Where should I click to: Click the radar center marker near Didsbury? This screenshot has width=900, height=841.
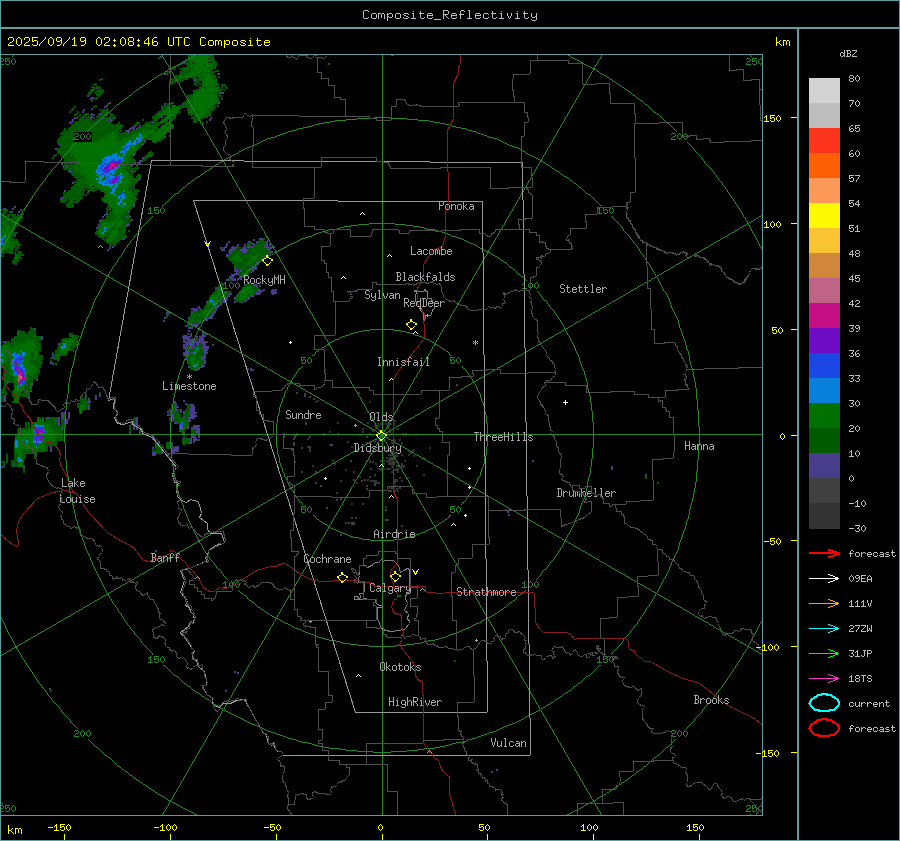tap(381, 435)
